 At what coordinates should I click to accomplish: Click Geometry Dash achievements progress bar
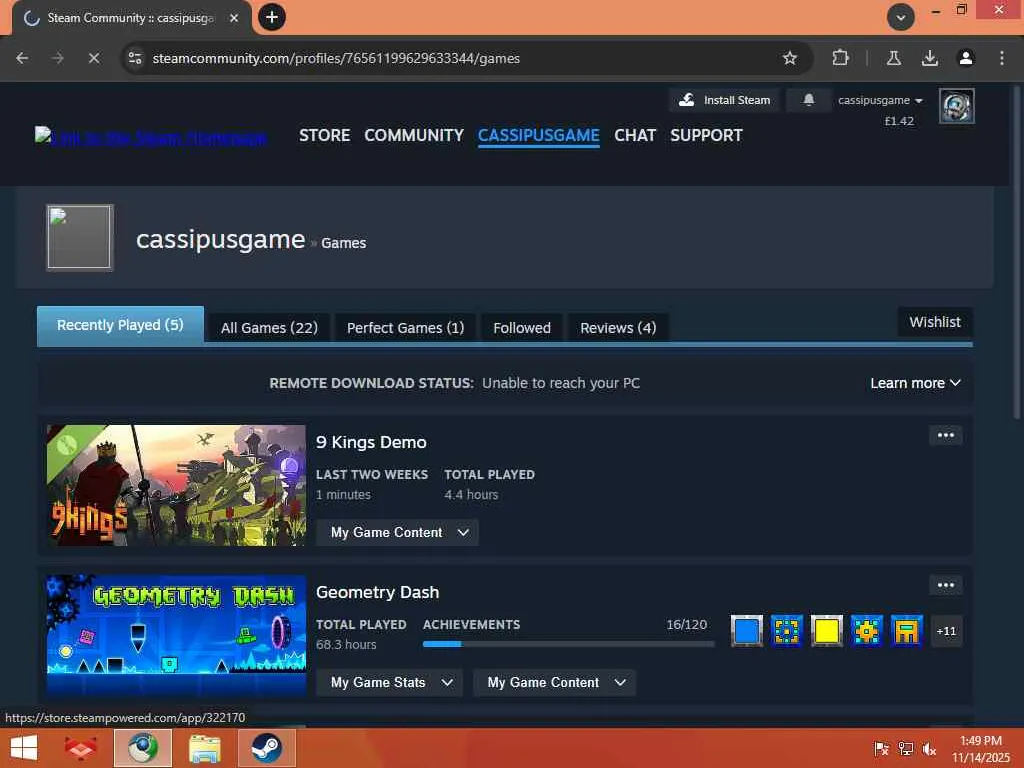click(x=568, y=644)
